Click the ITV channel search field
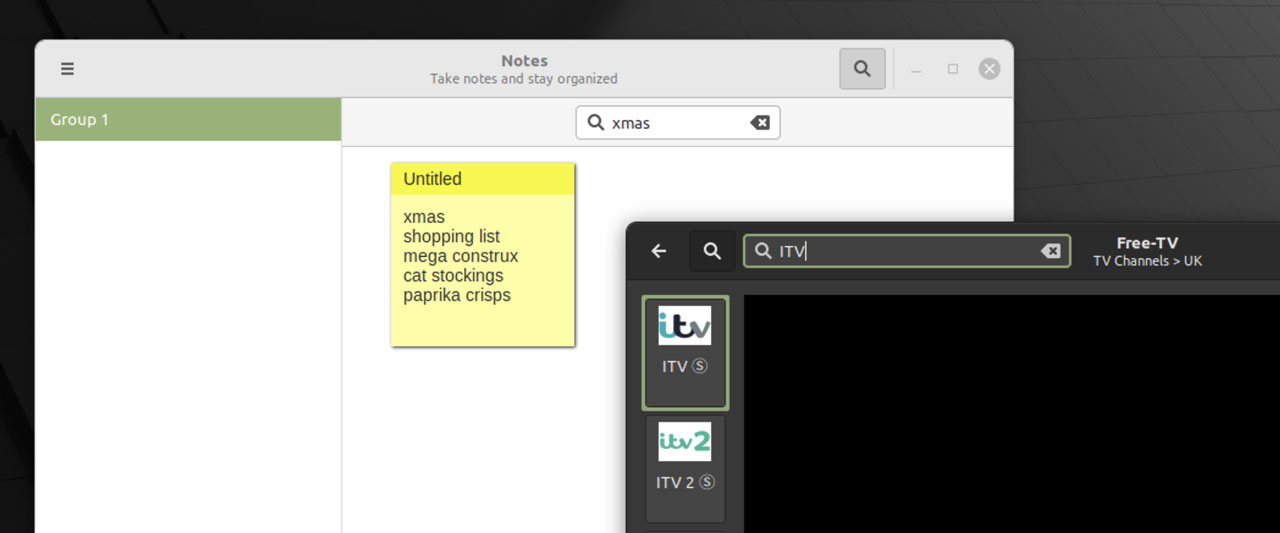 (907, 251)
